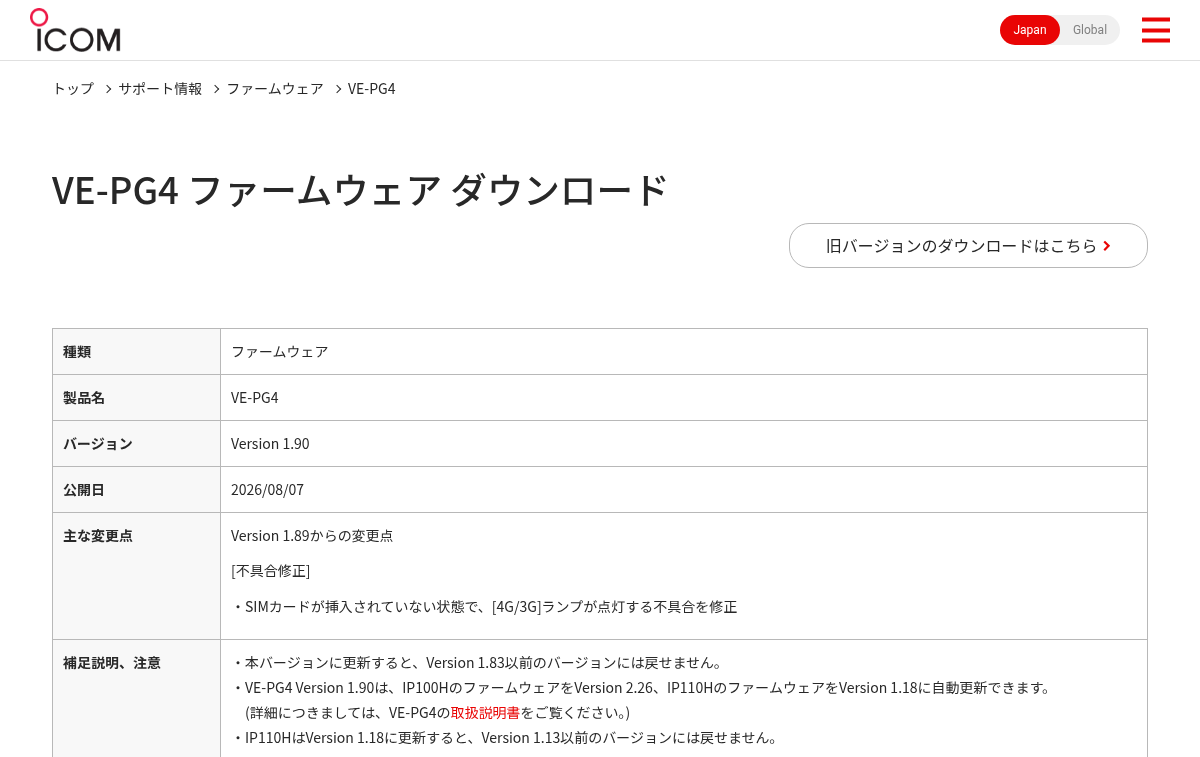Select the [不具合修正] text
The image size is (1200, 757).
pos(270,571)
